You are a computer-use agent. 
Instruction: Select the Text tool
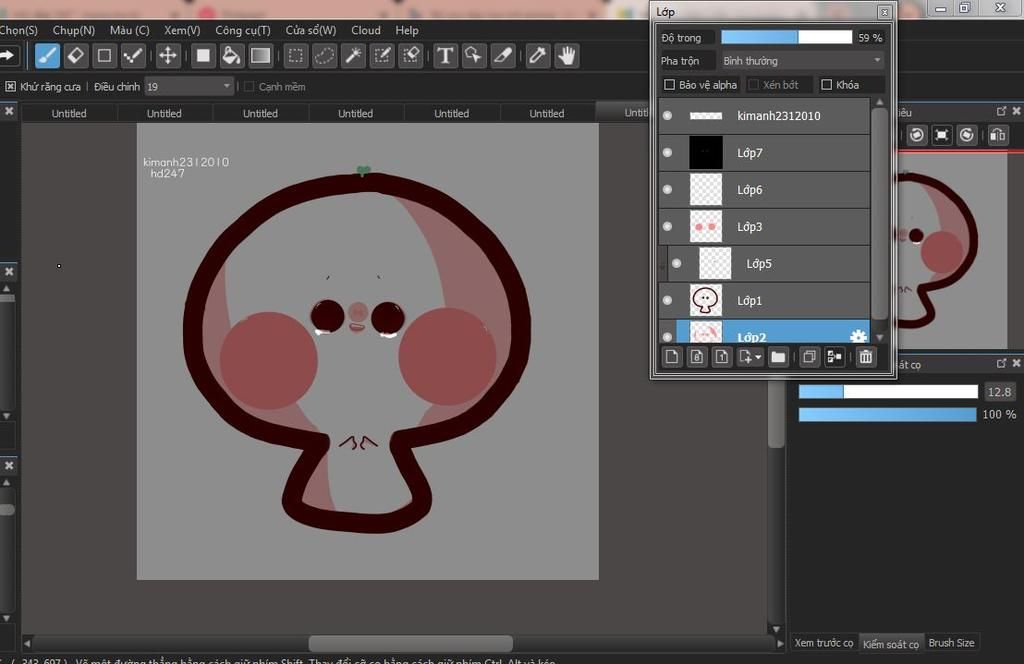click(445, 56)
